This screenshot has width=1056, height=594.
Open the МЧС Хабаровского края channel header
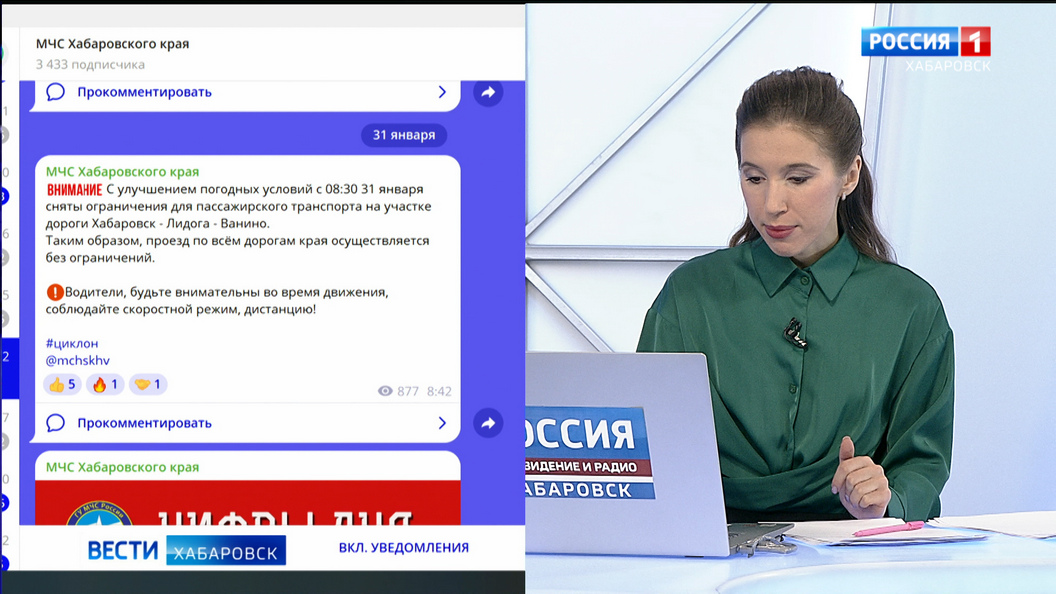pyautogui.click(x=112, y=44)
